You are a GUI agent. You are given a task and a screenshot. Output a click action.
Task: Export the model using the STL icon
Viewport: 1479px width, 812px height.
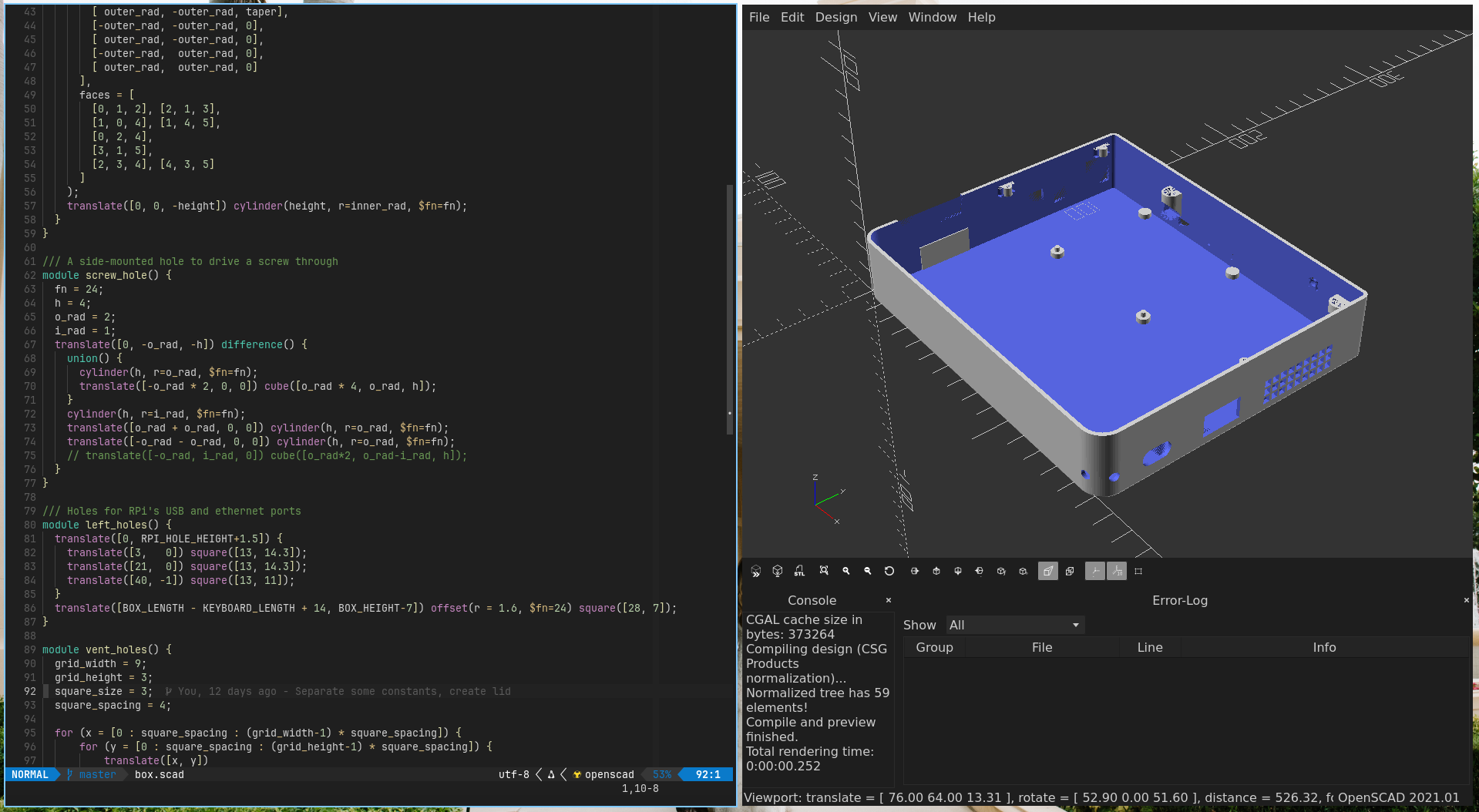(x=799, y=571)
